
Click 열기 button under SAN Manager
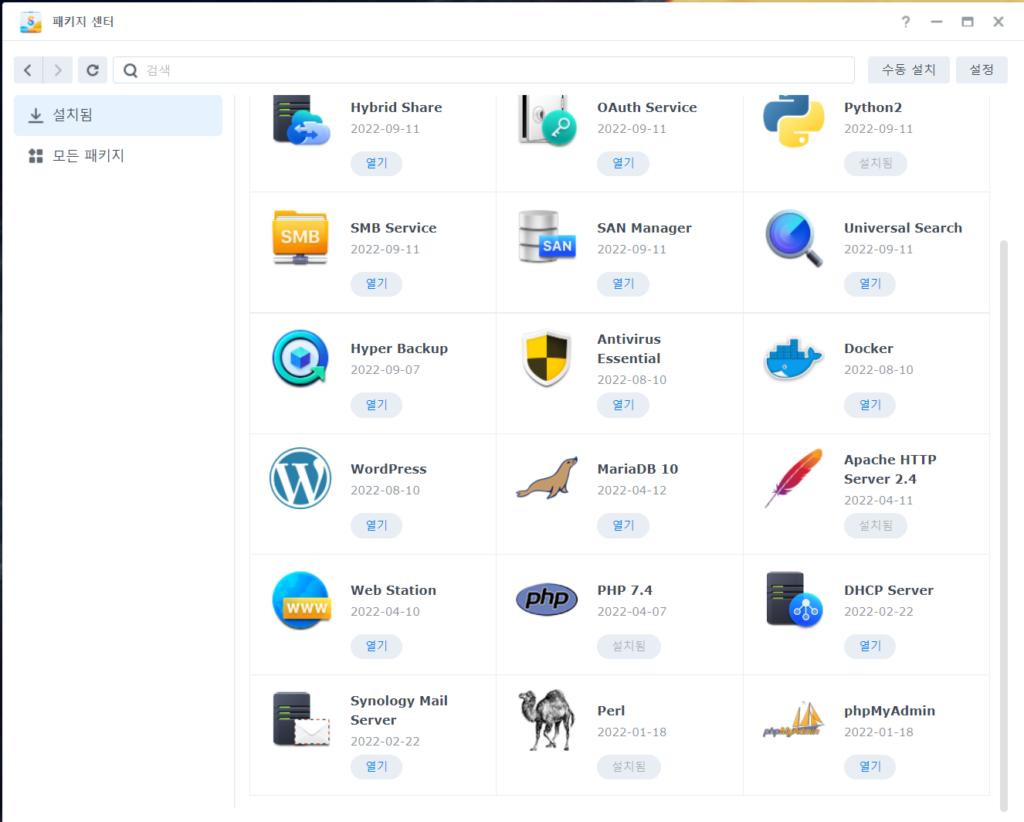click(622, 284)
